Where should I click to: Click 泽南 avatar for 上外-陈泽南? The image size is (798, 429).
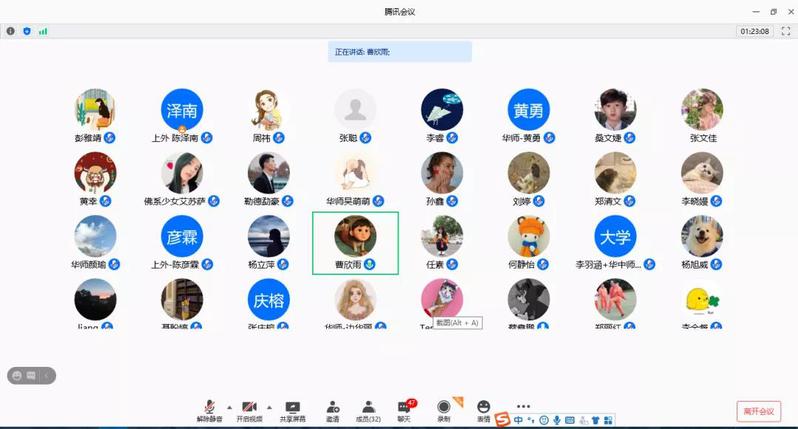point(182,110)
